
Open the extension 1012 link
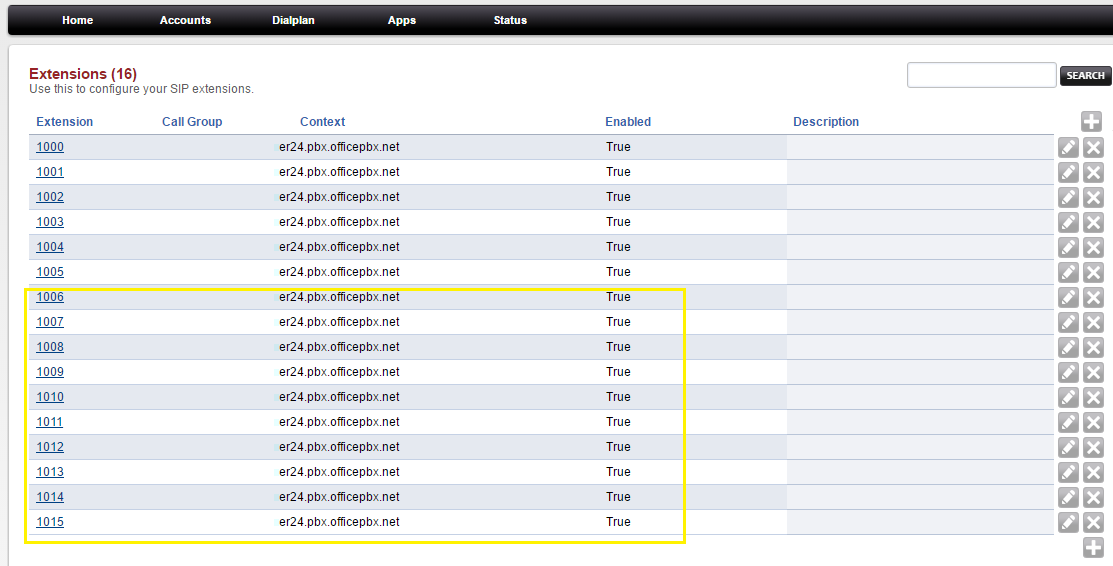(50, 447)
